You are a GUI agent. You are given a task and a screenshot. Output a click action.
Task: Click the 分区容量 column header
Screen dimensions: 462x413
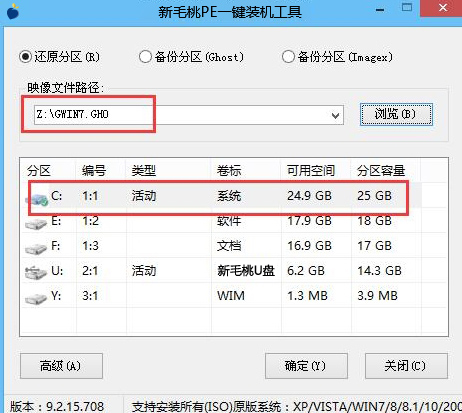(381, 171)
